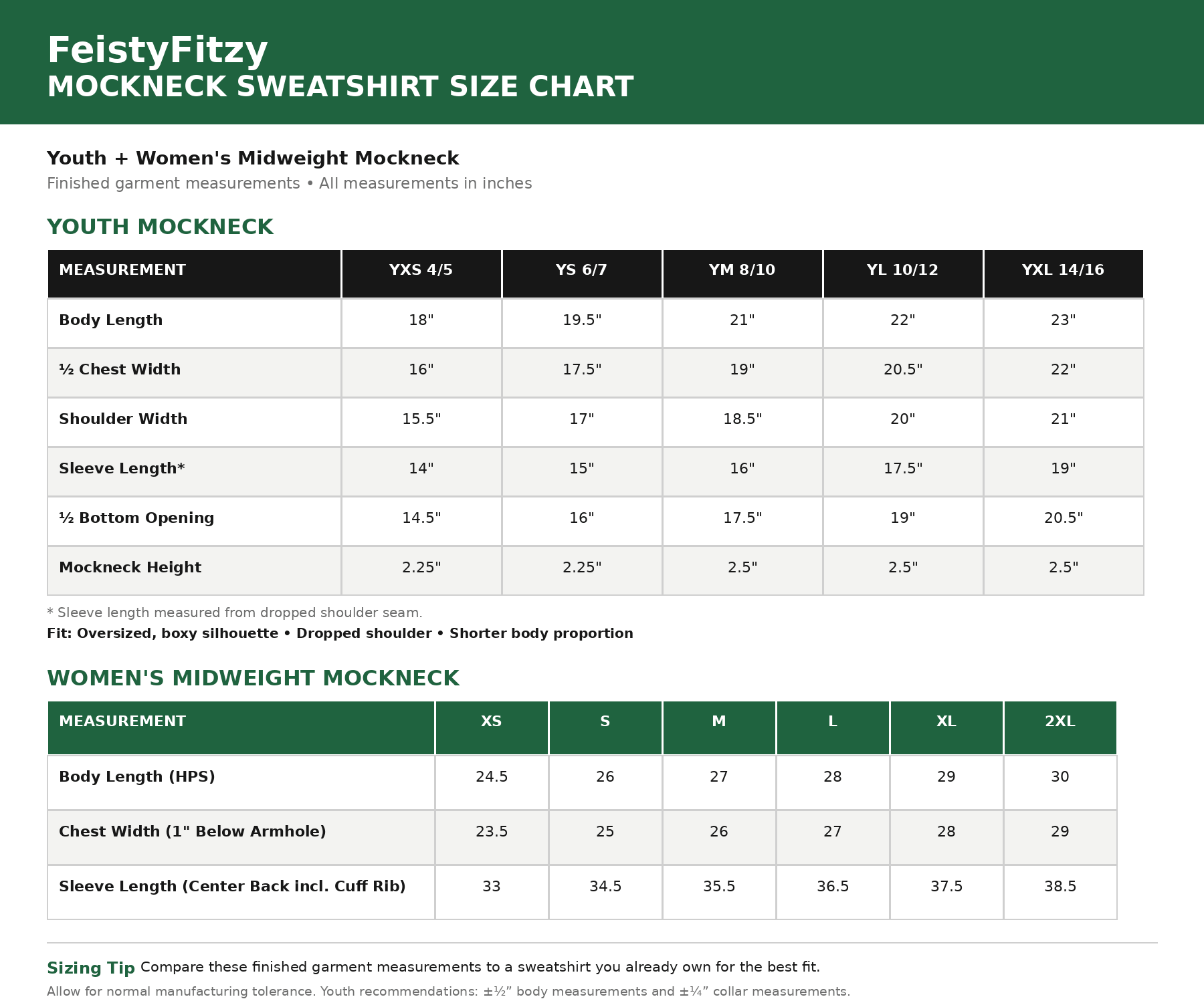Select the YOUTH MOCKNECK section heading
The width and height of the screenshot is (1204, 1003).
click(160, 227)
